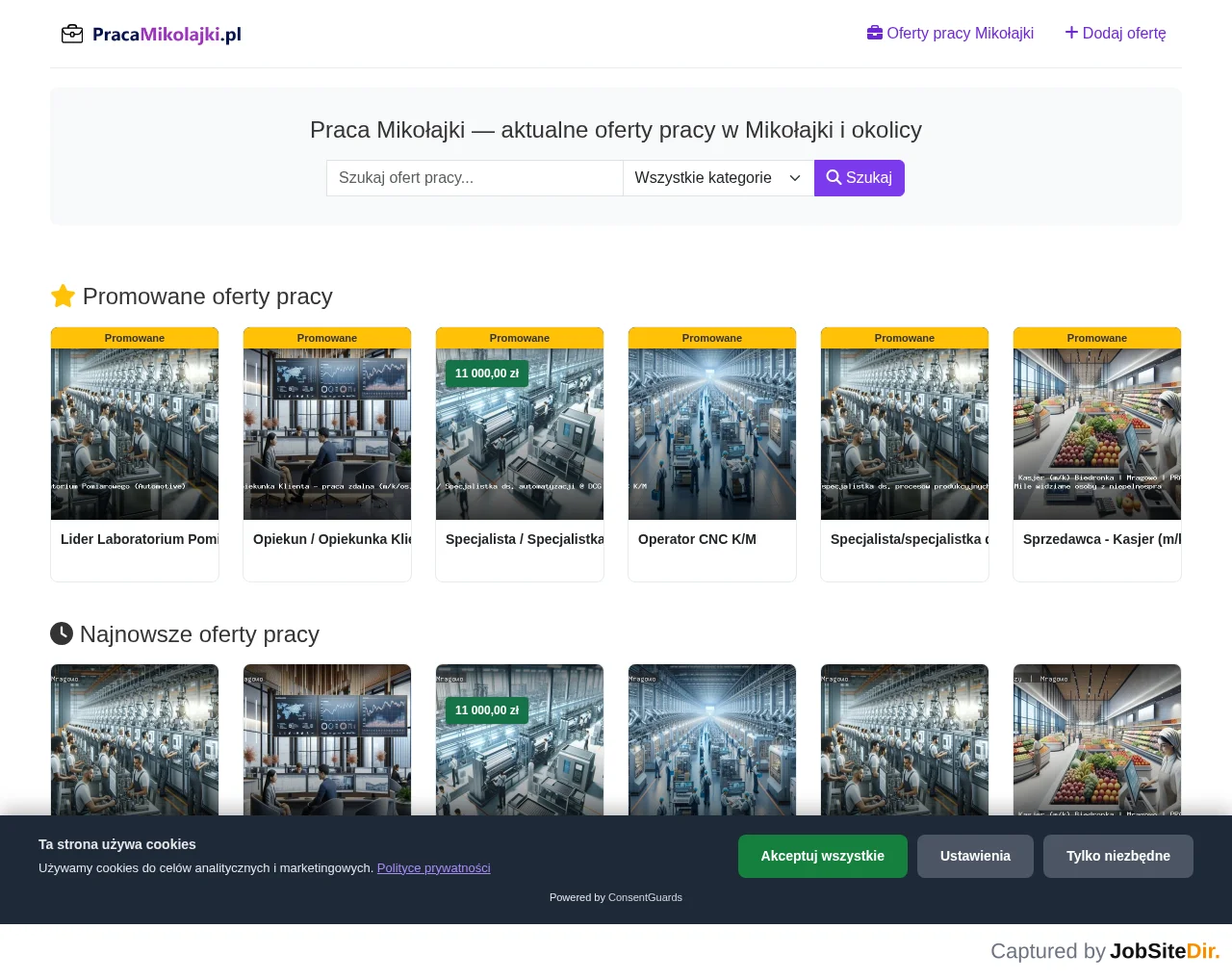Click the clock icon beside Najnowsze oferty pracy

click(62, 633)
